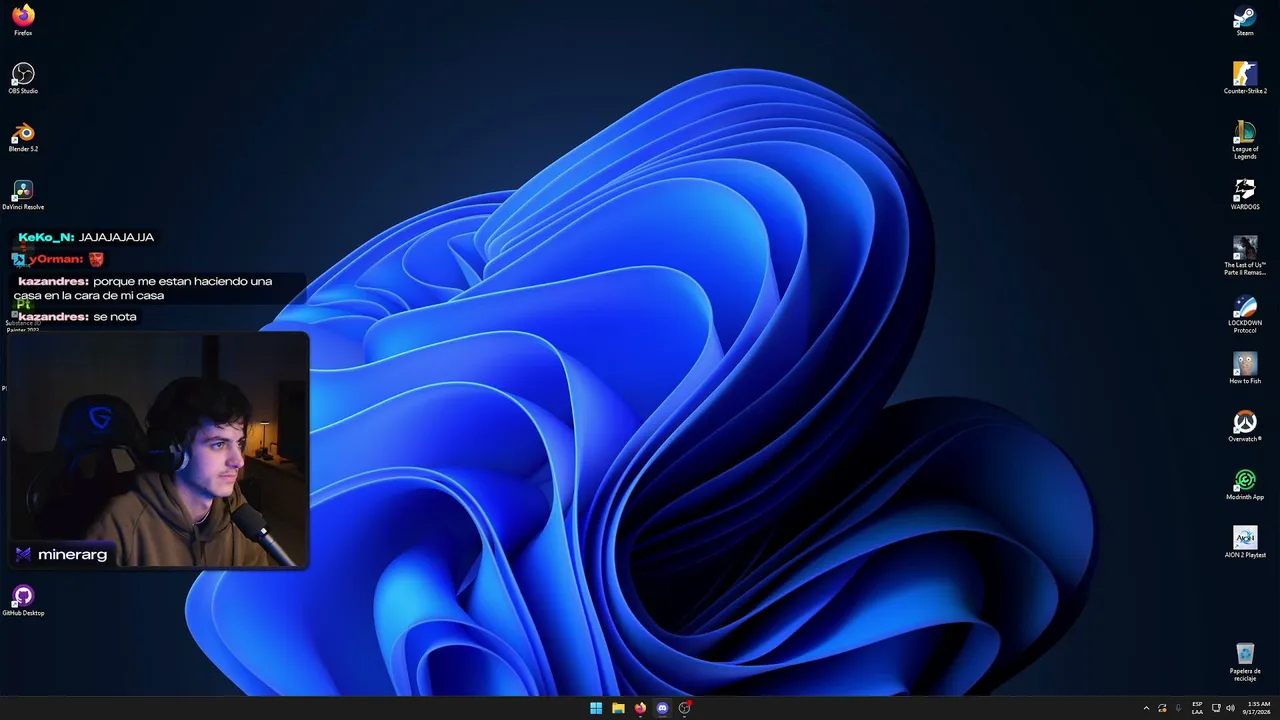Select the GitHub Desktop shortcut

coord(23,600)
